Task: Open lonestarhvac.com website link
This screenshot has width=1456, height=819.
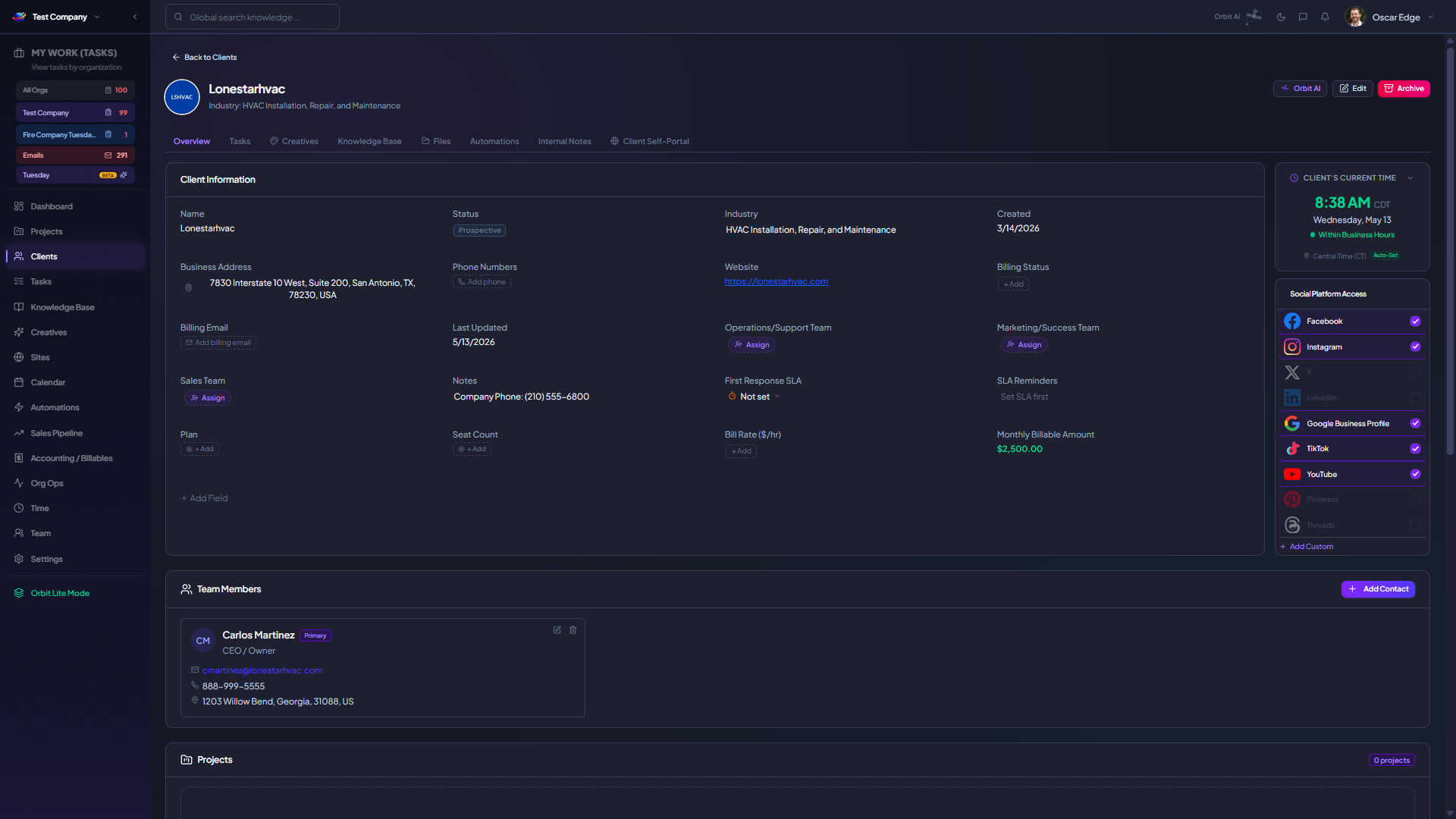Action: pos(776,282)
